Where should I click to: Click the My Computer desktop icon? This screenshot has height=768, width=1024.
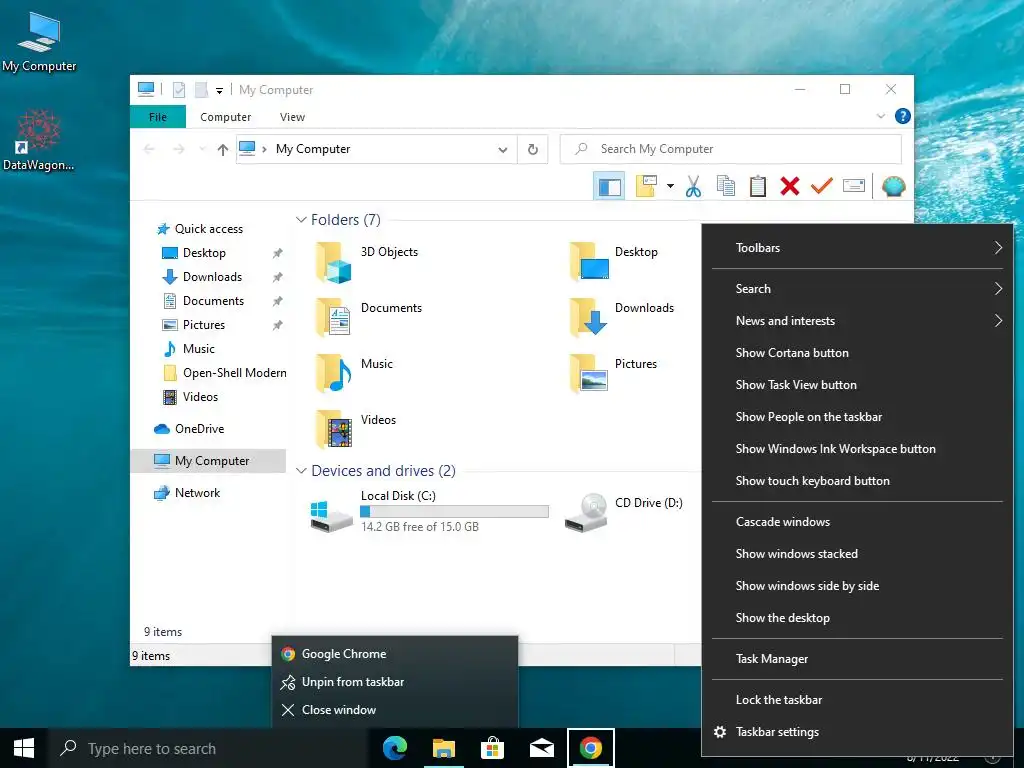pyautogui.click(x=39, y=42)
